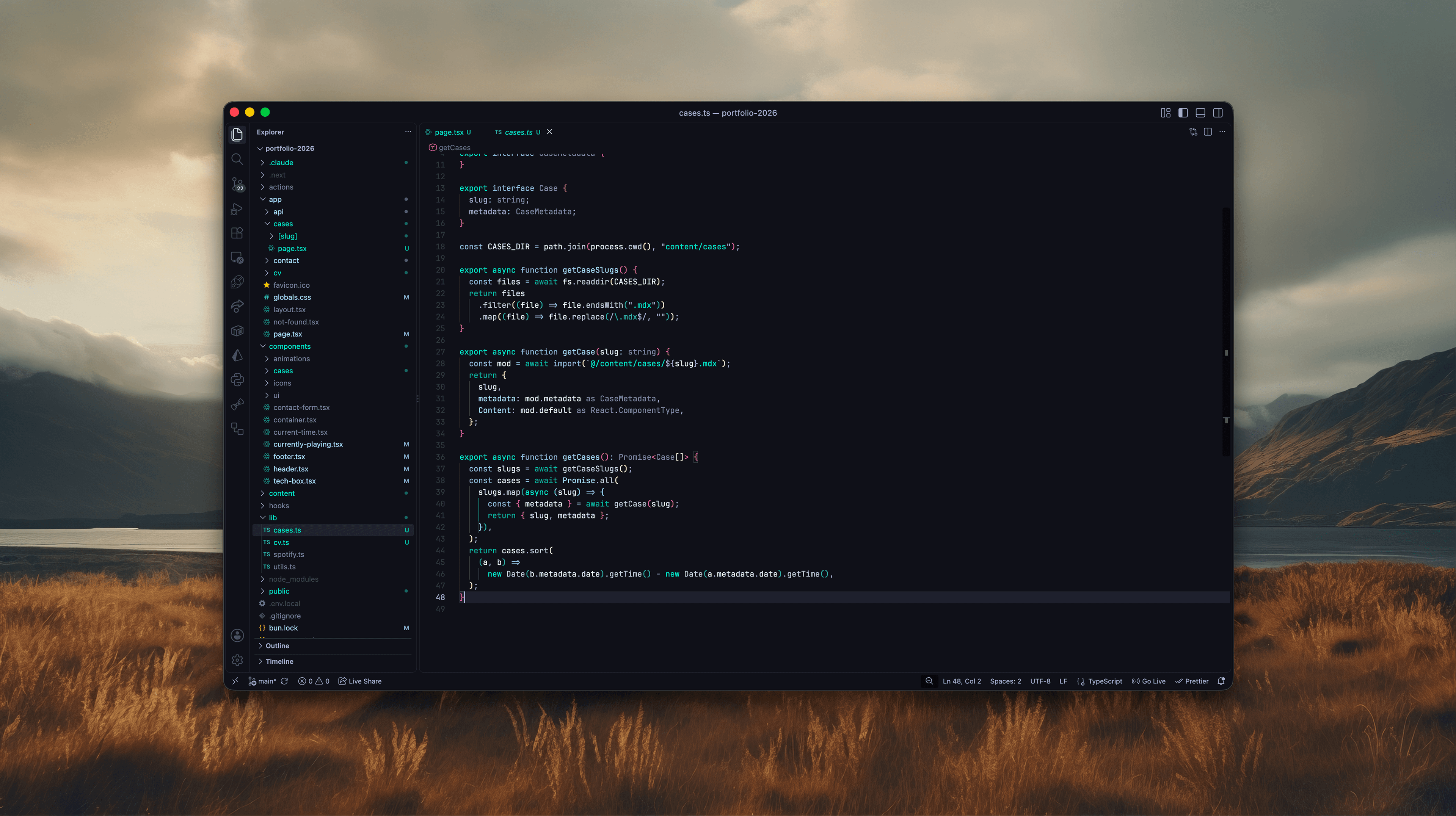Open the Explorer view in activity bar
Image resolution: width=1456 pixels, height=816 pixels.
237,135
